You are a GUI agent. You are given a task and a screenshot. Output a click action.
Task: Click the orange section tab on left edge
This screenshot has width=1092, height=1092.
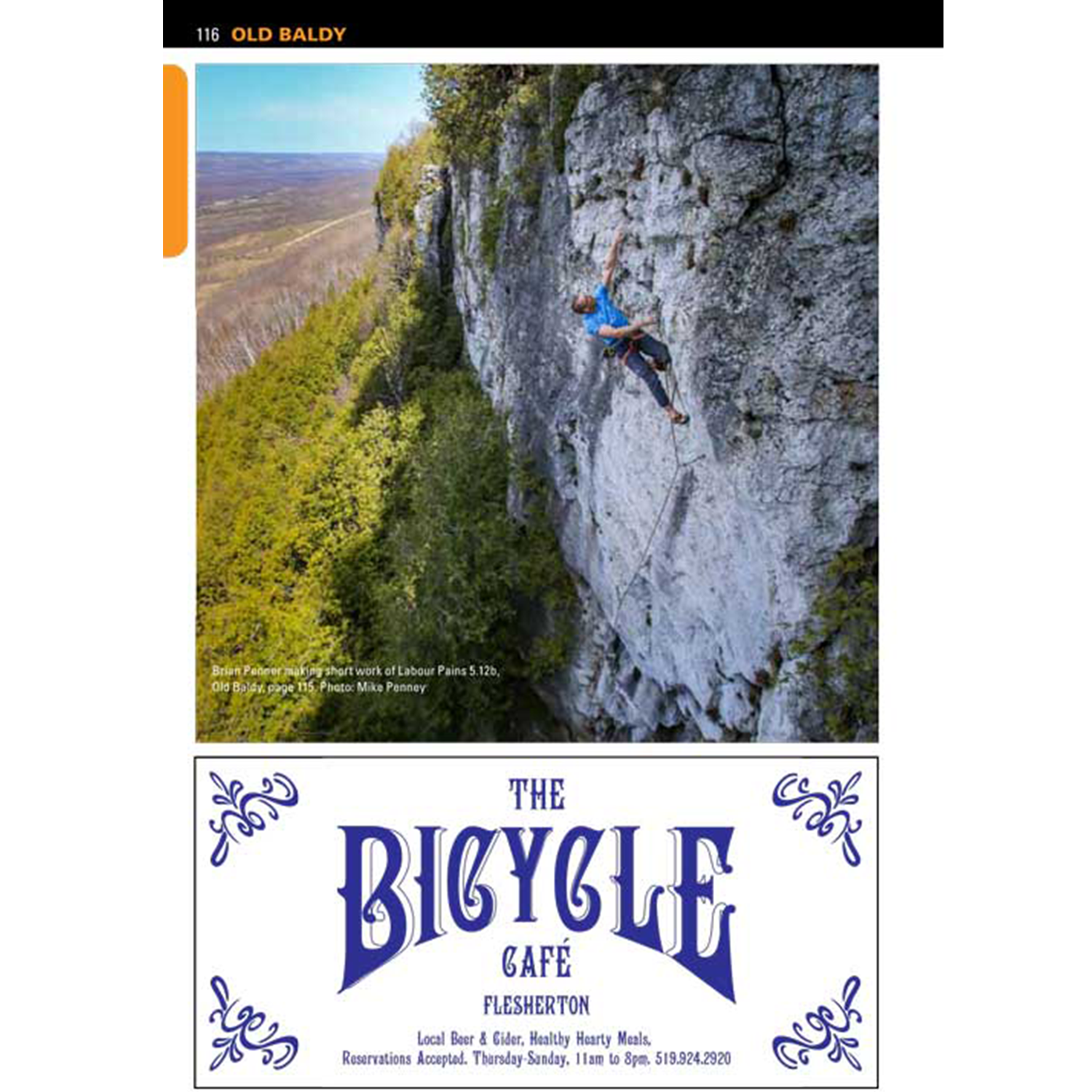click(175, 161)
